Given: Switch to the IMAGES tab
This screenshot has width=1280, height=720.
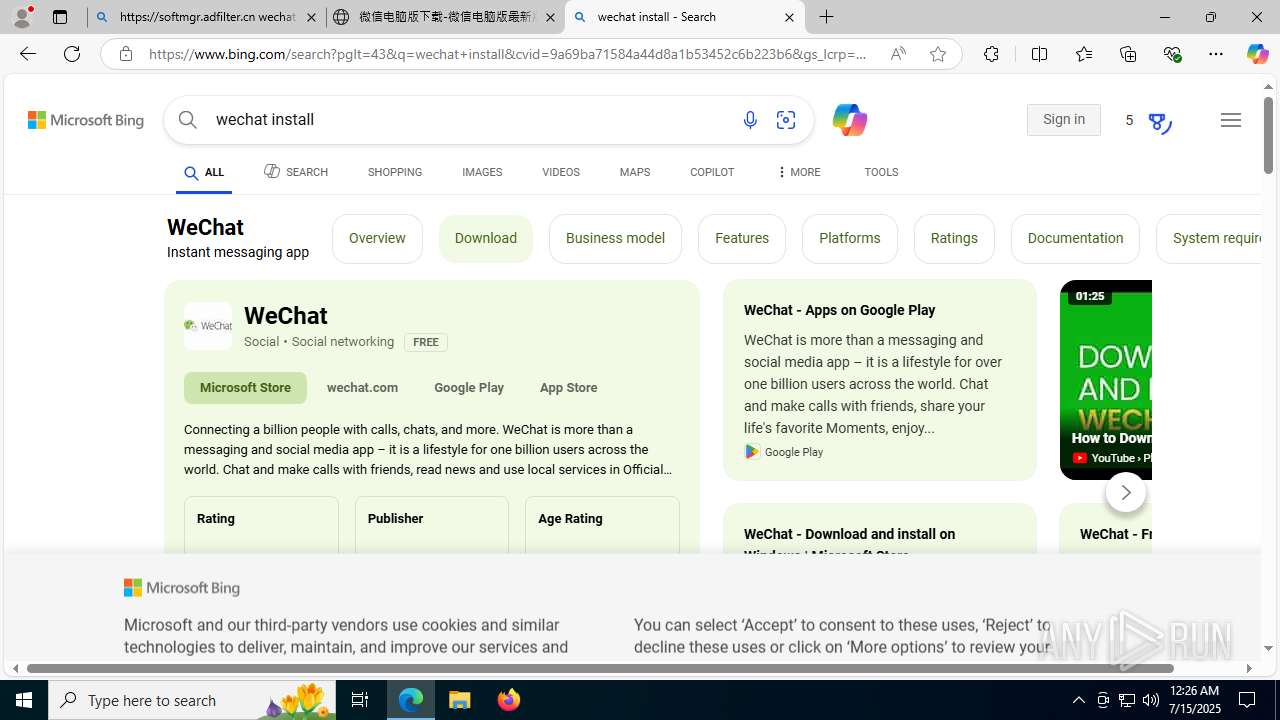Looking at the screenshot, I should coord(482,172).
